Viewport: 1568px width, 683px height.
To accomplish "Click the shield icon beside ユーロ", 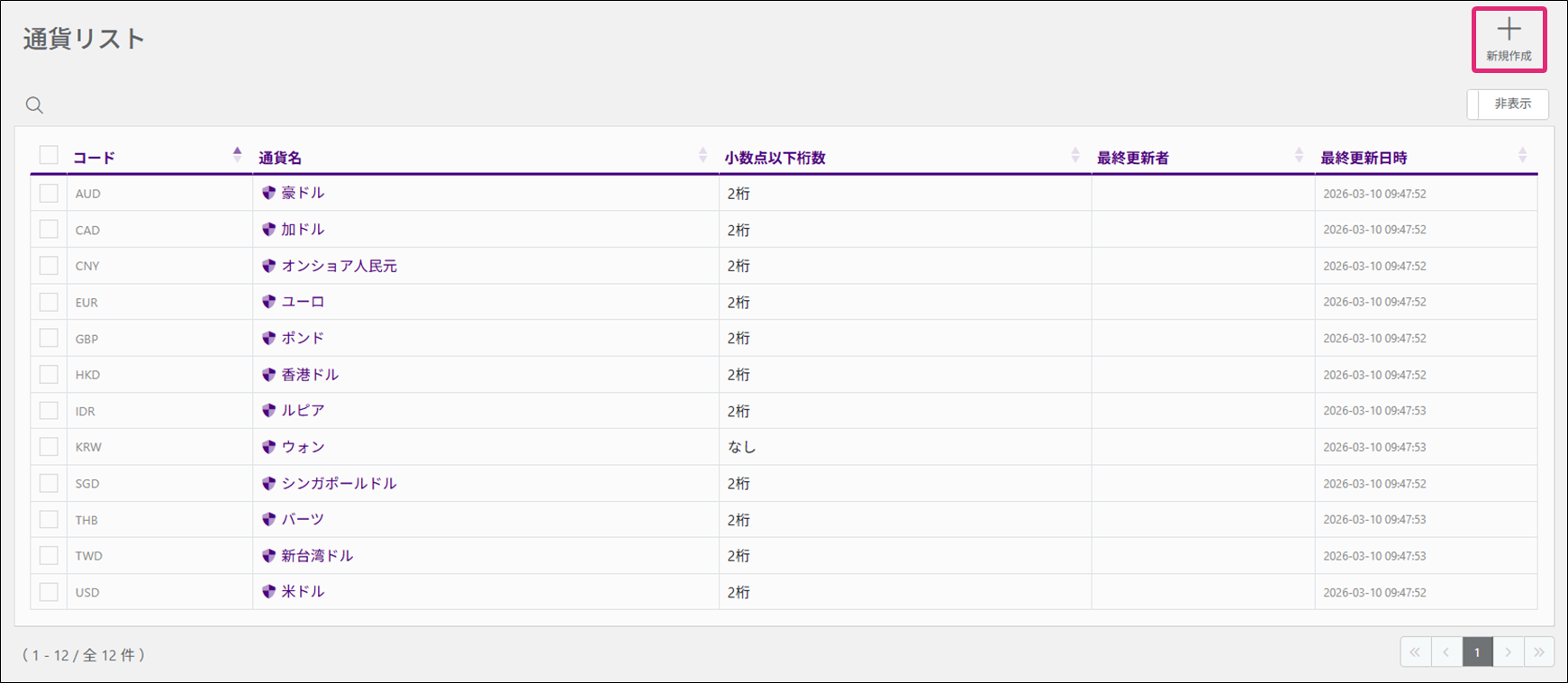I will pos(268,302).
